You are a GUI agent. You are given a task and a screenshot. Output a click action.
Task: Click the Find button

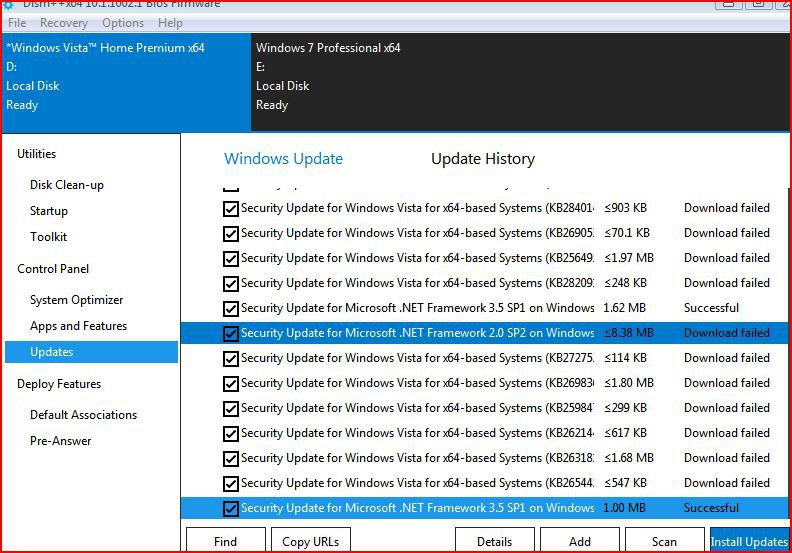226,541
